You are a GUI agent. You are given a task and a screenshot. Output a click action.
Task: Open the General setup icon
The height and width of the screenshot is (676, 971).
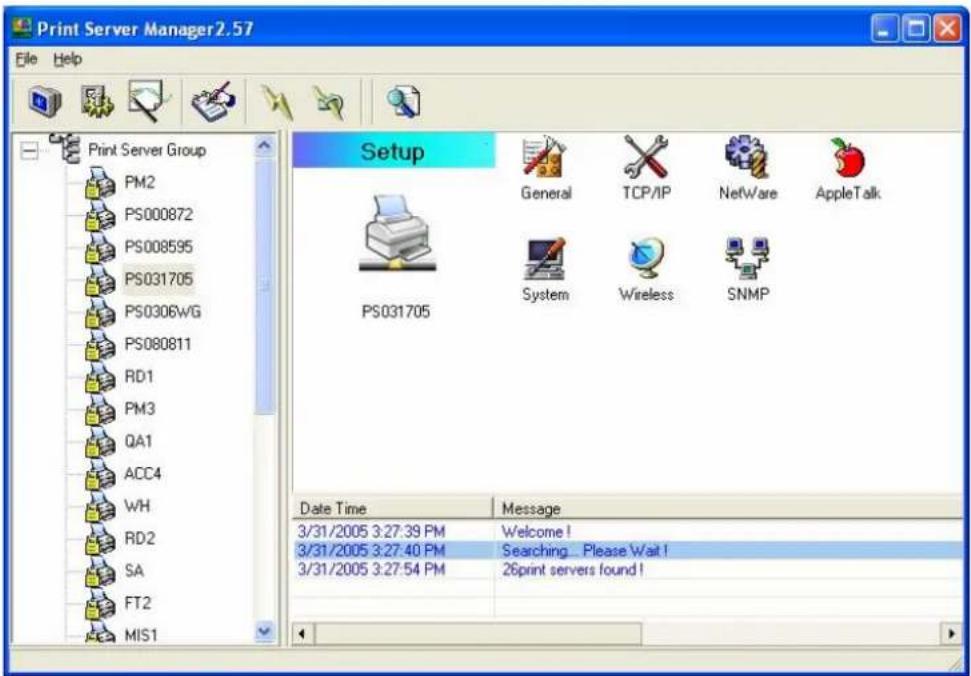(545, 158)
